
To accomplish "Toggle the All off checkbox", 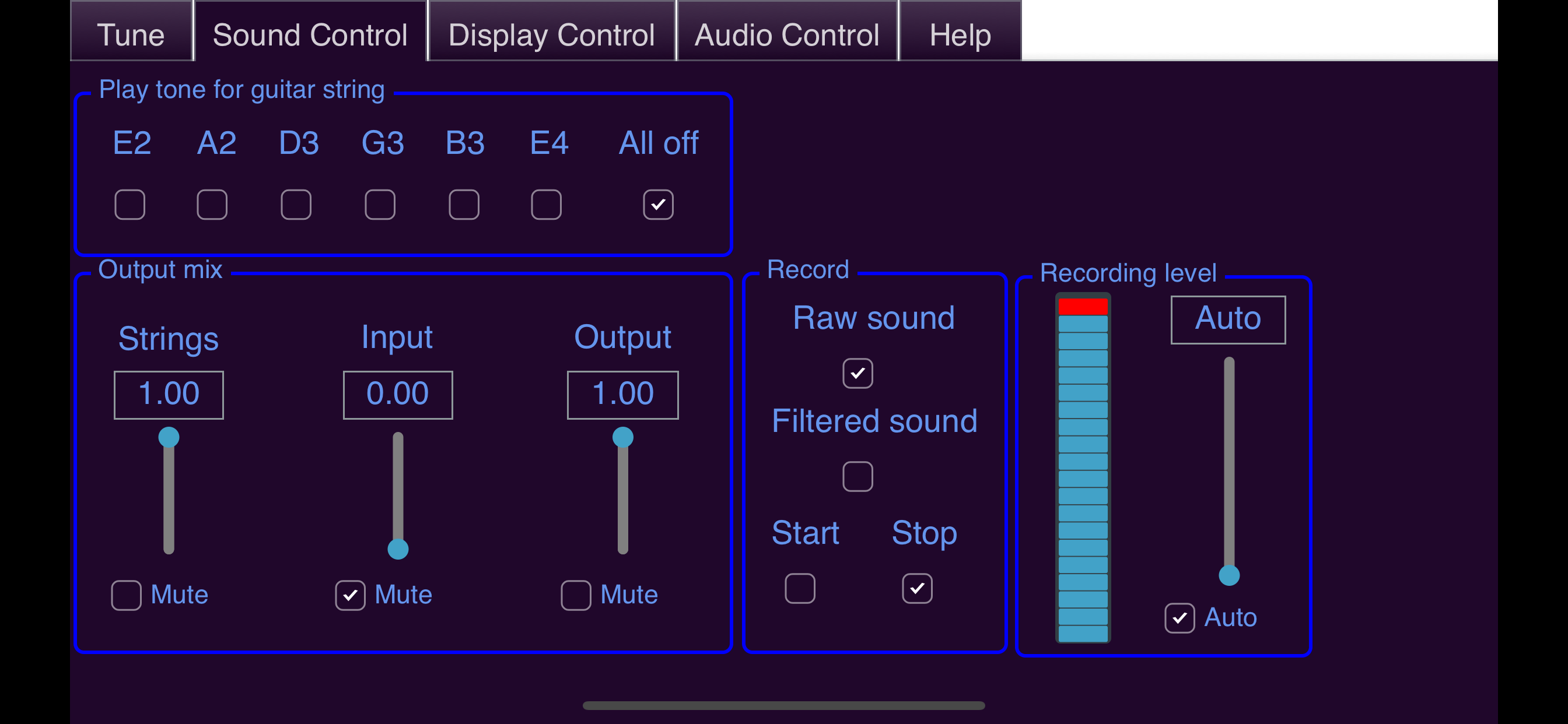I will (658, 205).
